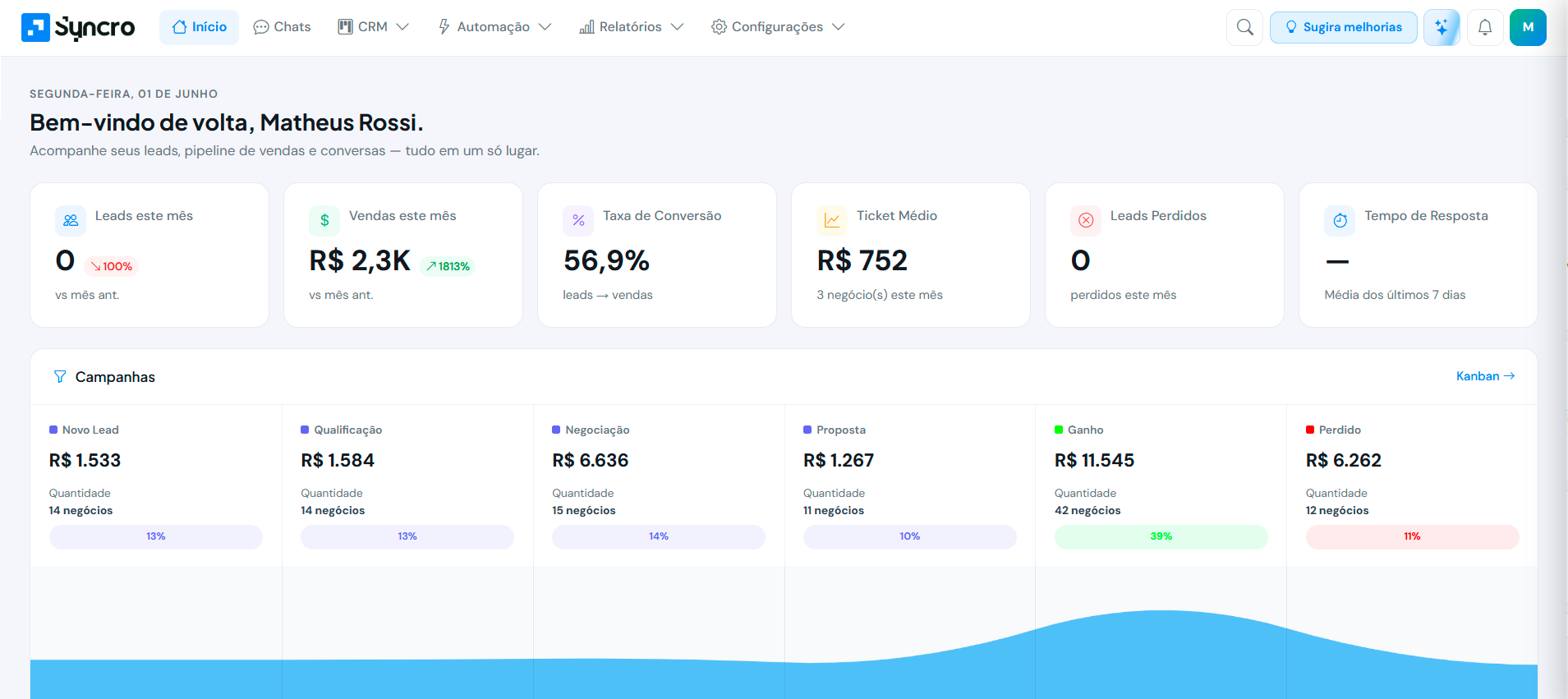Expand the Configurações dropdown chevron

point(838,27)
